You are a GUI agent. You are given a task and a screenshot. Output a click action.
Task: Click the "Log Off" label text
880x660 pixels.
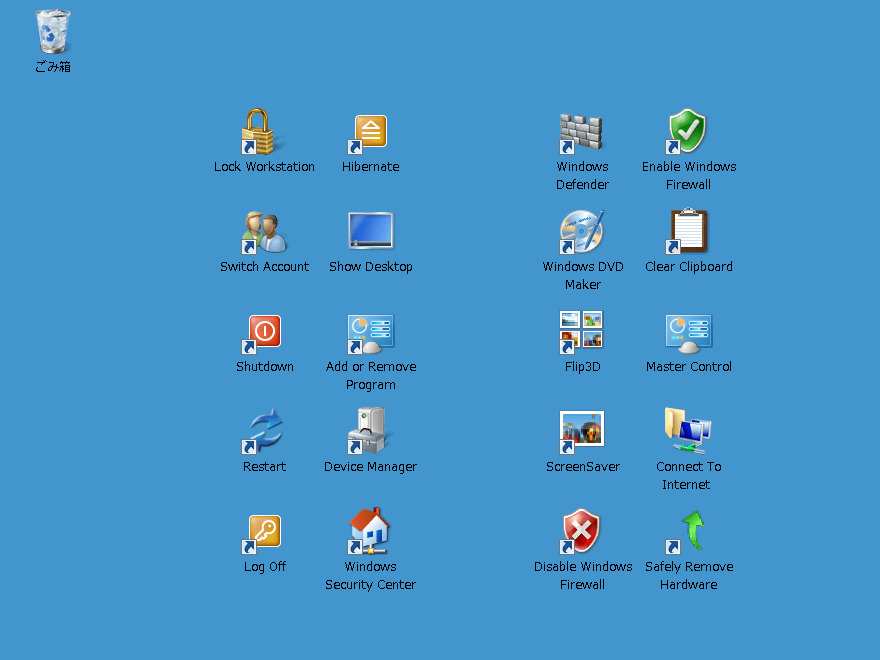point(264,567)
